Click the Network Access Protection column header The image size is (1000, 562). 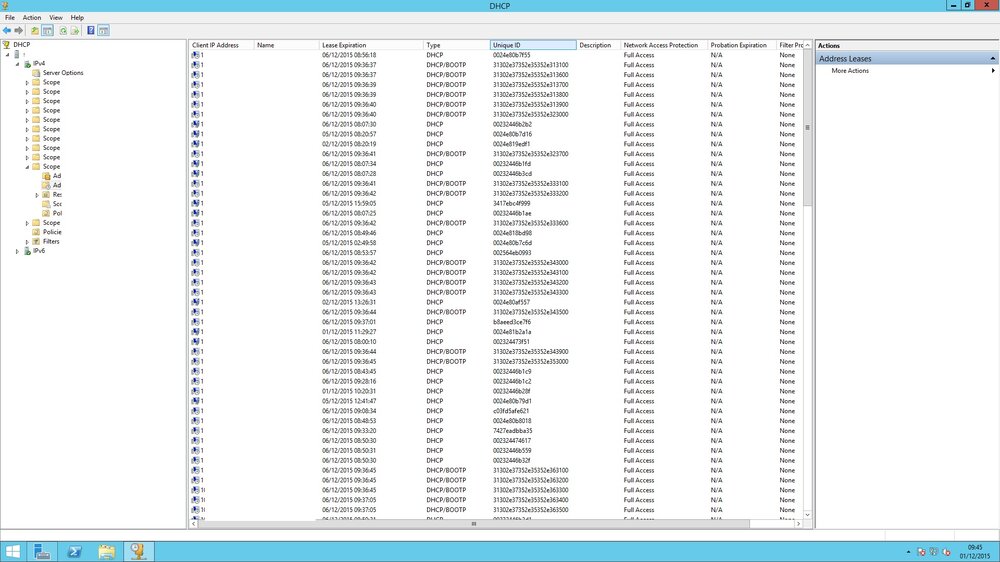[x=664, y=45]
